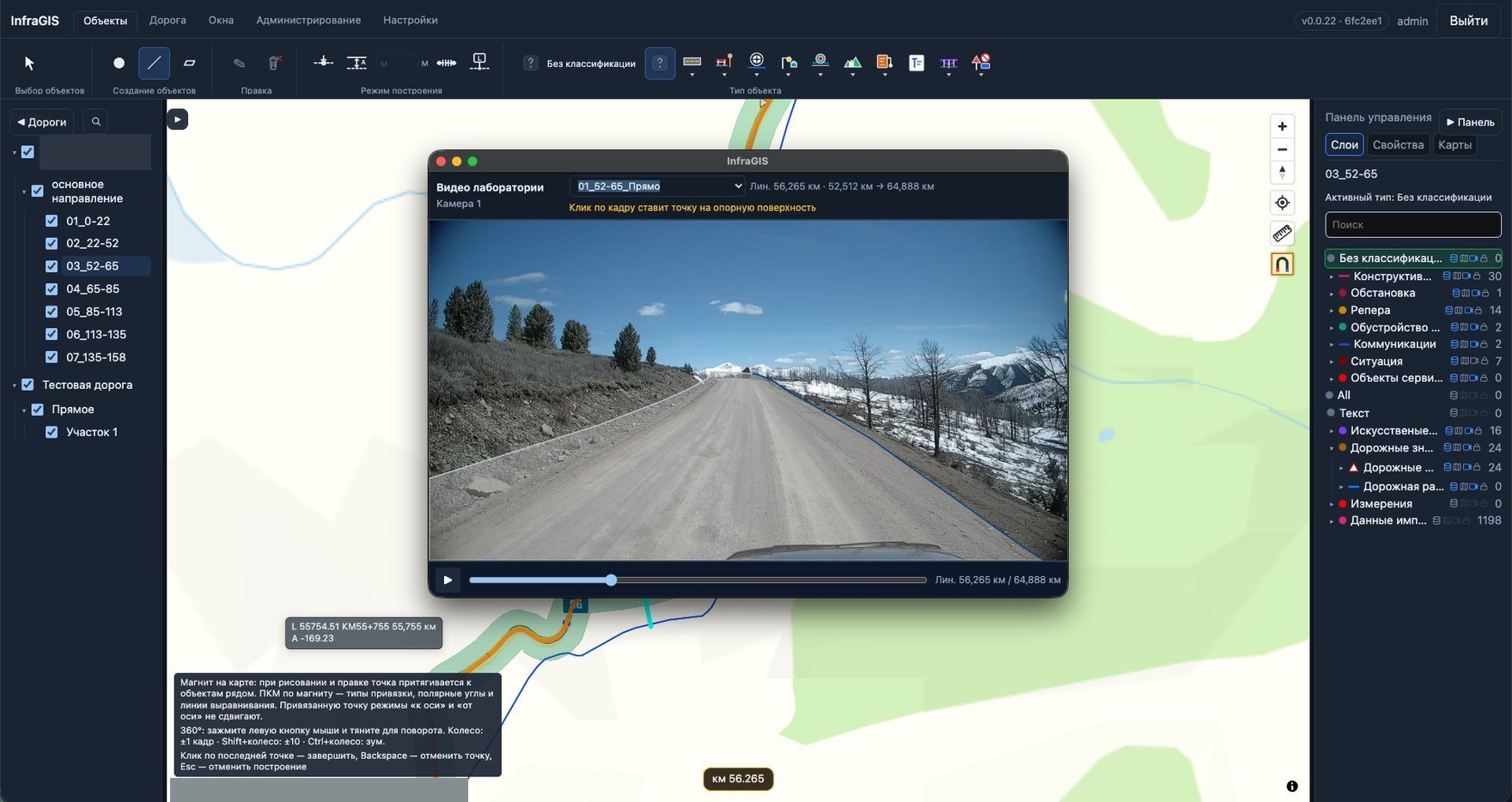The height and width of the screenshot is (802, 1512).
Task: Expand the Репера layer group
Action: (1332, 311)
